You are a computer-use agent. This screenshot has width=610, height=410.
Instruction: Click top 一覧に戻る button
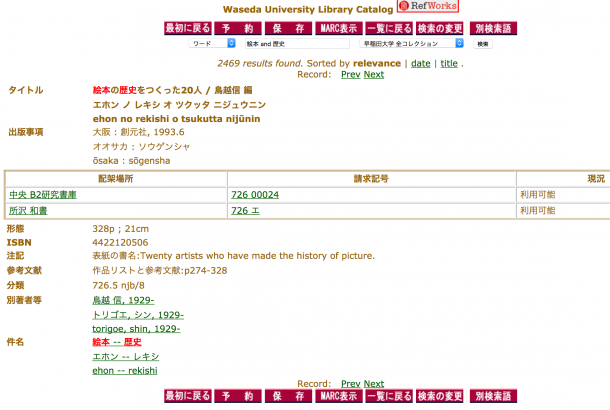389,28
